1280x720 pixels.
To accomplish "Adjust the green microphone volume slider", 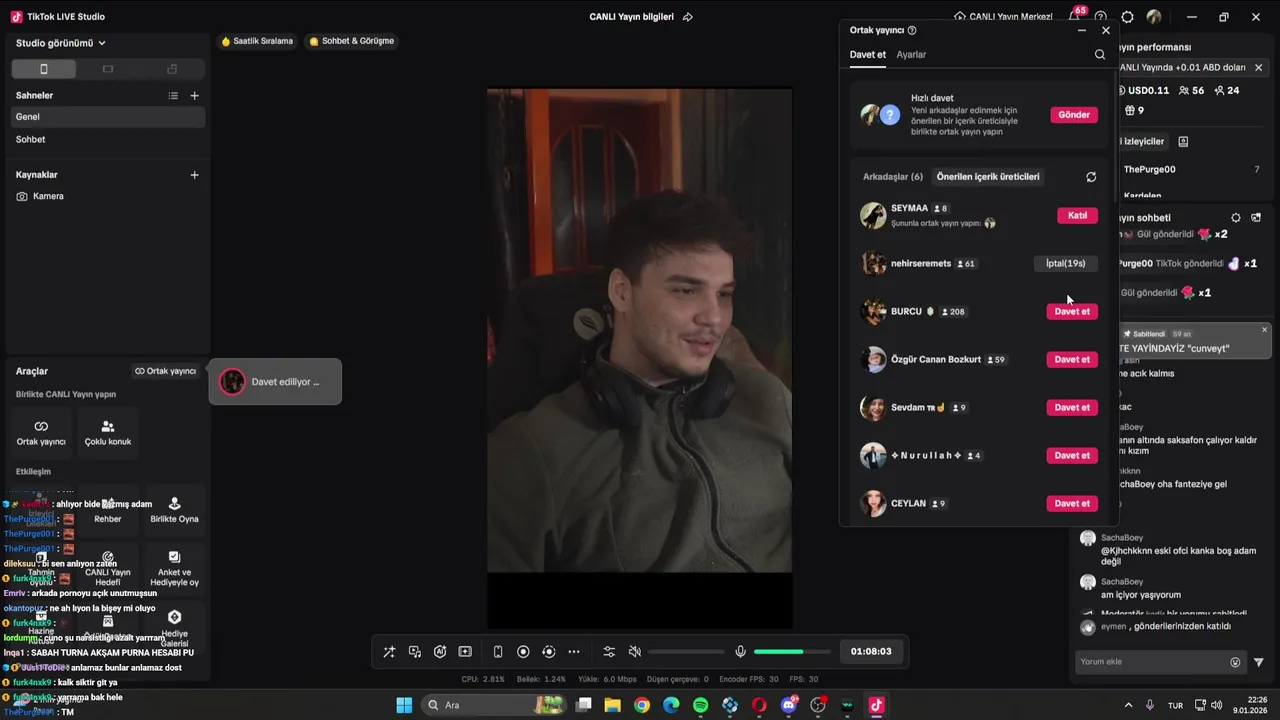I will point(790,652).
